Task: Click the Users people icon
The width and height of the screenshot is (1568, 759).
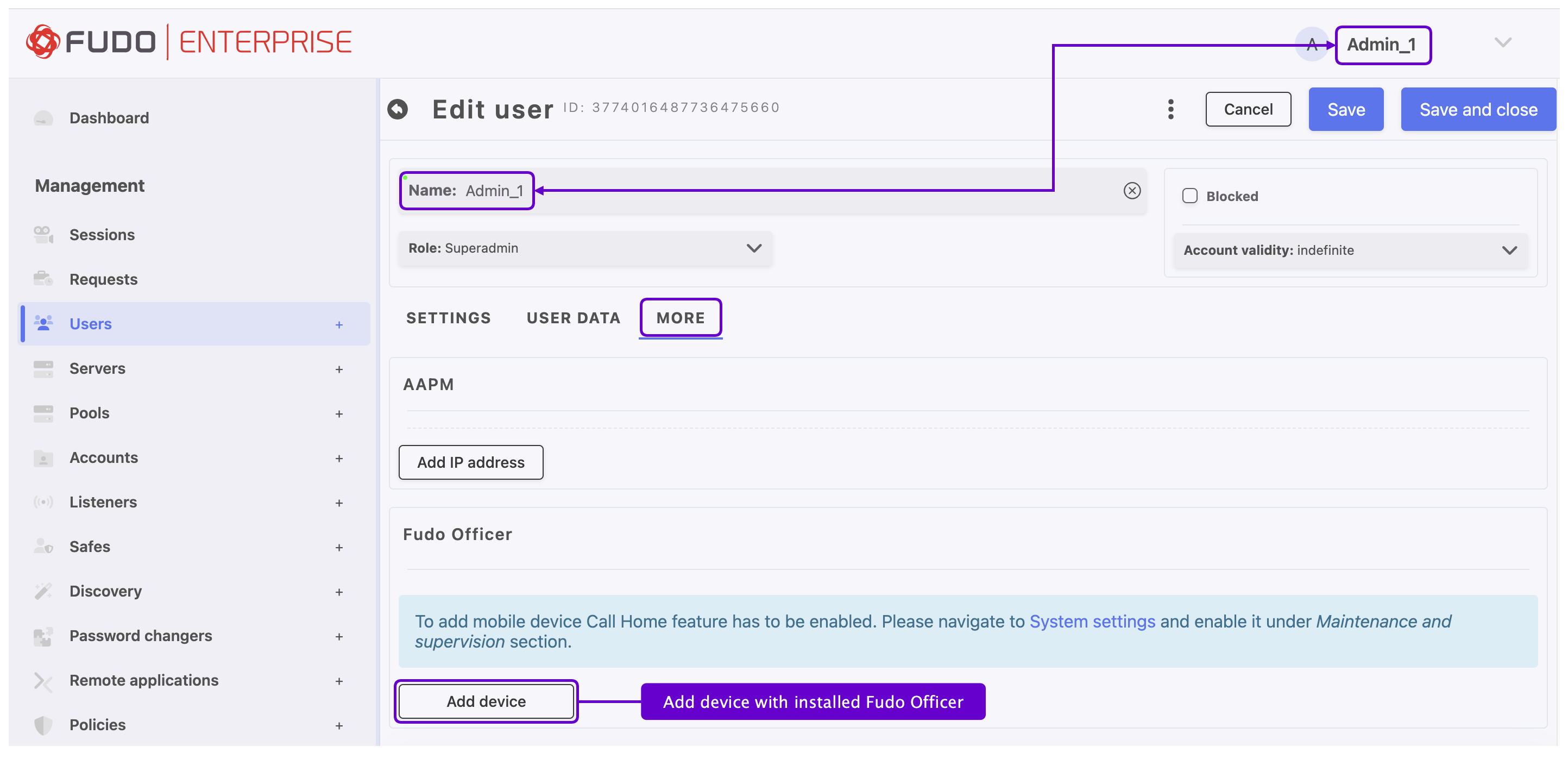Action: (43, 323)
